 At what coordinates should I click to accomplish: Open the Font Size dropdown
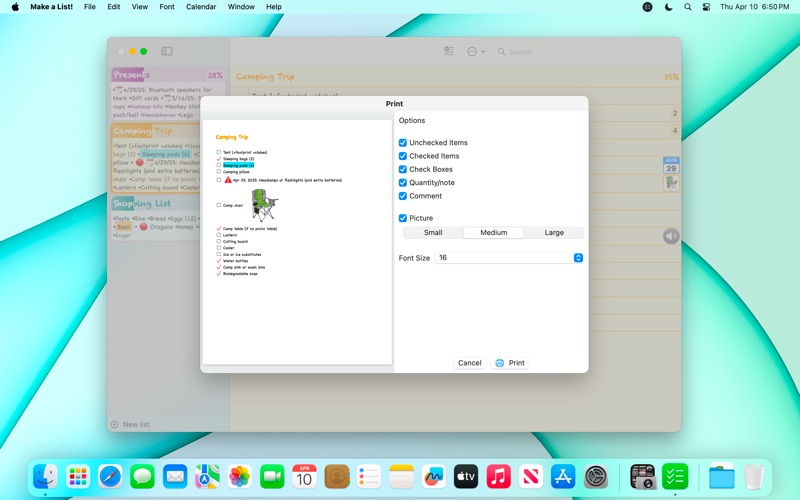pyautogui.click(x=509, y=258)
